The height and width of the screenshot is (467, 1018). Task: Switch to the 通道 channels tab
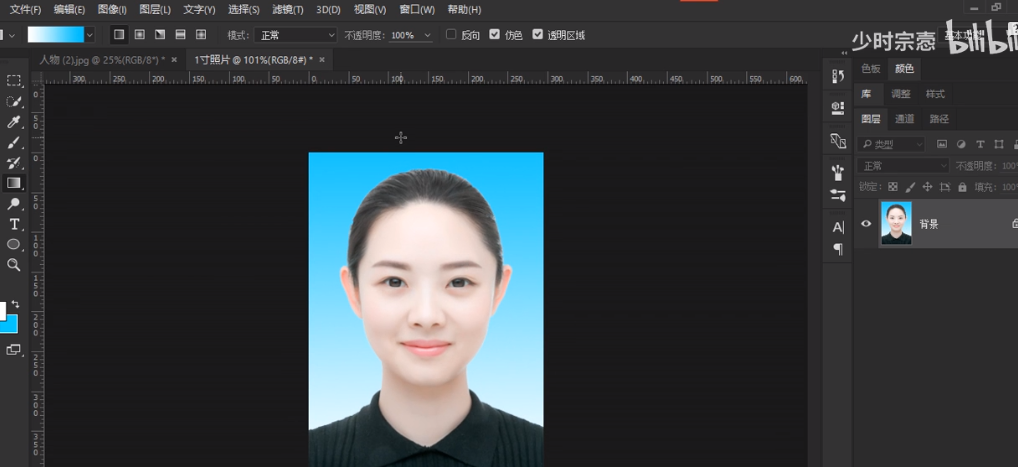click(904, 119)
